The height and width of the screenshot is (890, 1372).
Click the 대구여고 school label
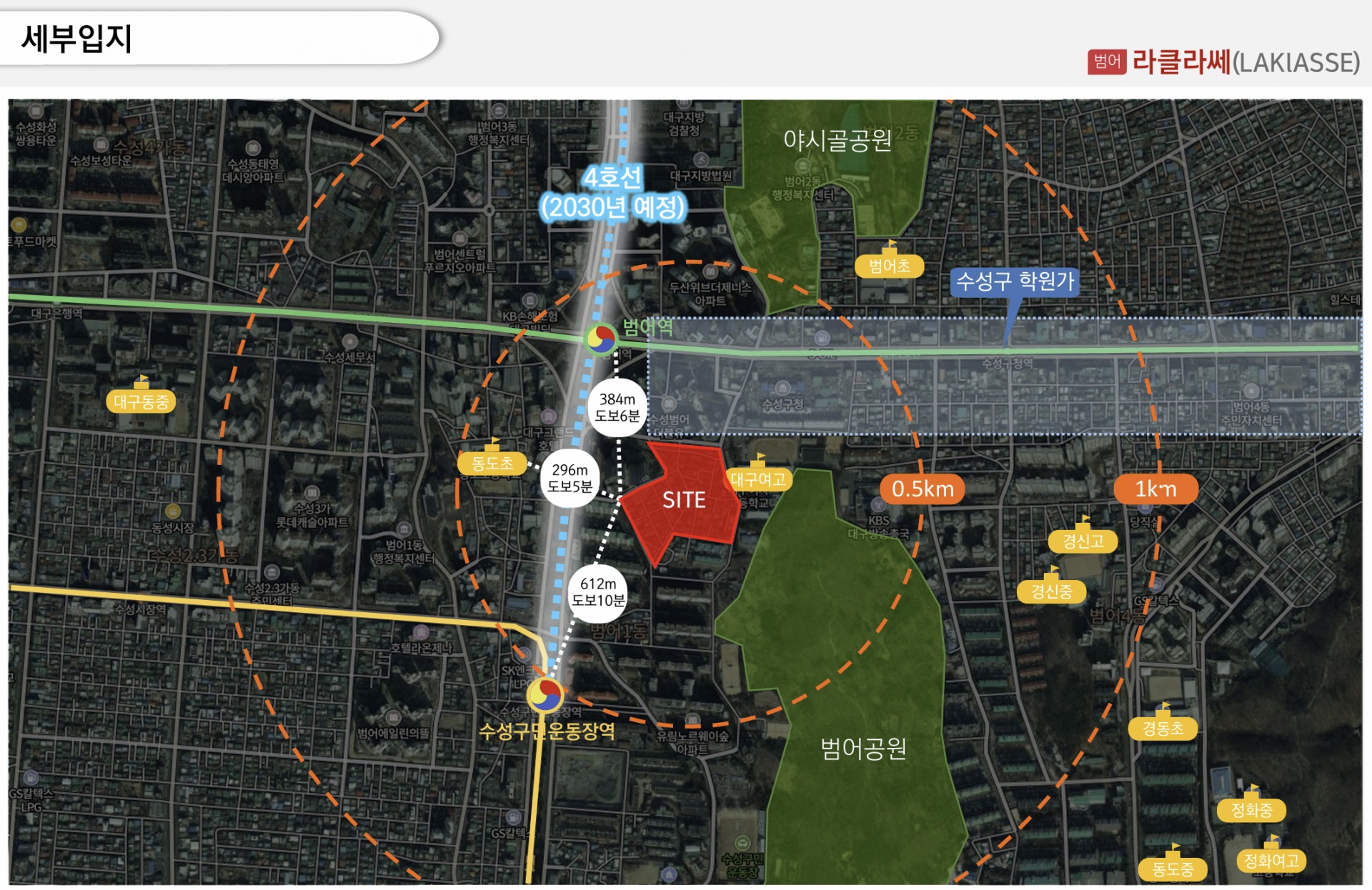(758, 479)
